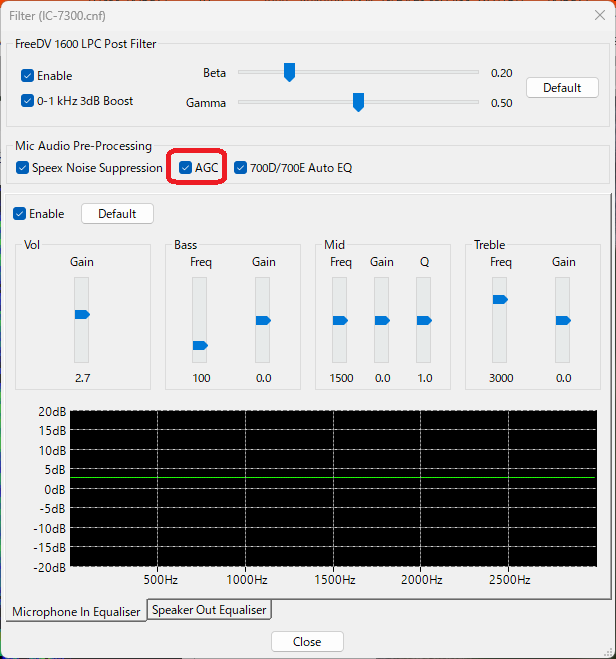
Task: Click the 20dB axis label
Action: click(x=52, y=412)
